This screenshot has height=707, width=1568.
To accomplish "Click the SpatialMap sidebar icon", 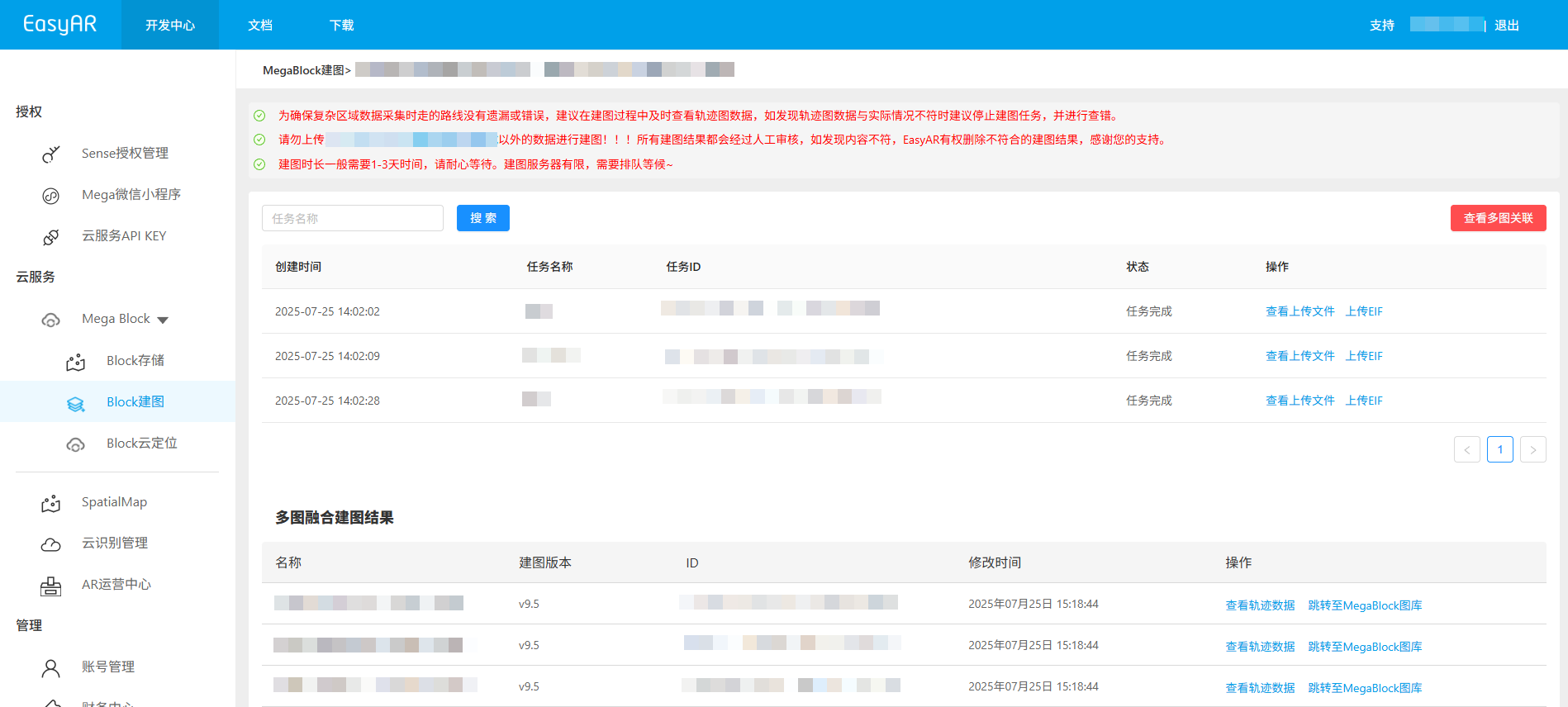I will (x=51, y=503).
